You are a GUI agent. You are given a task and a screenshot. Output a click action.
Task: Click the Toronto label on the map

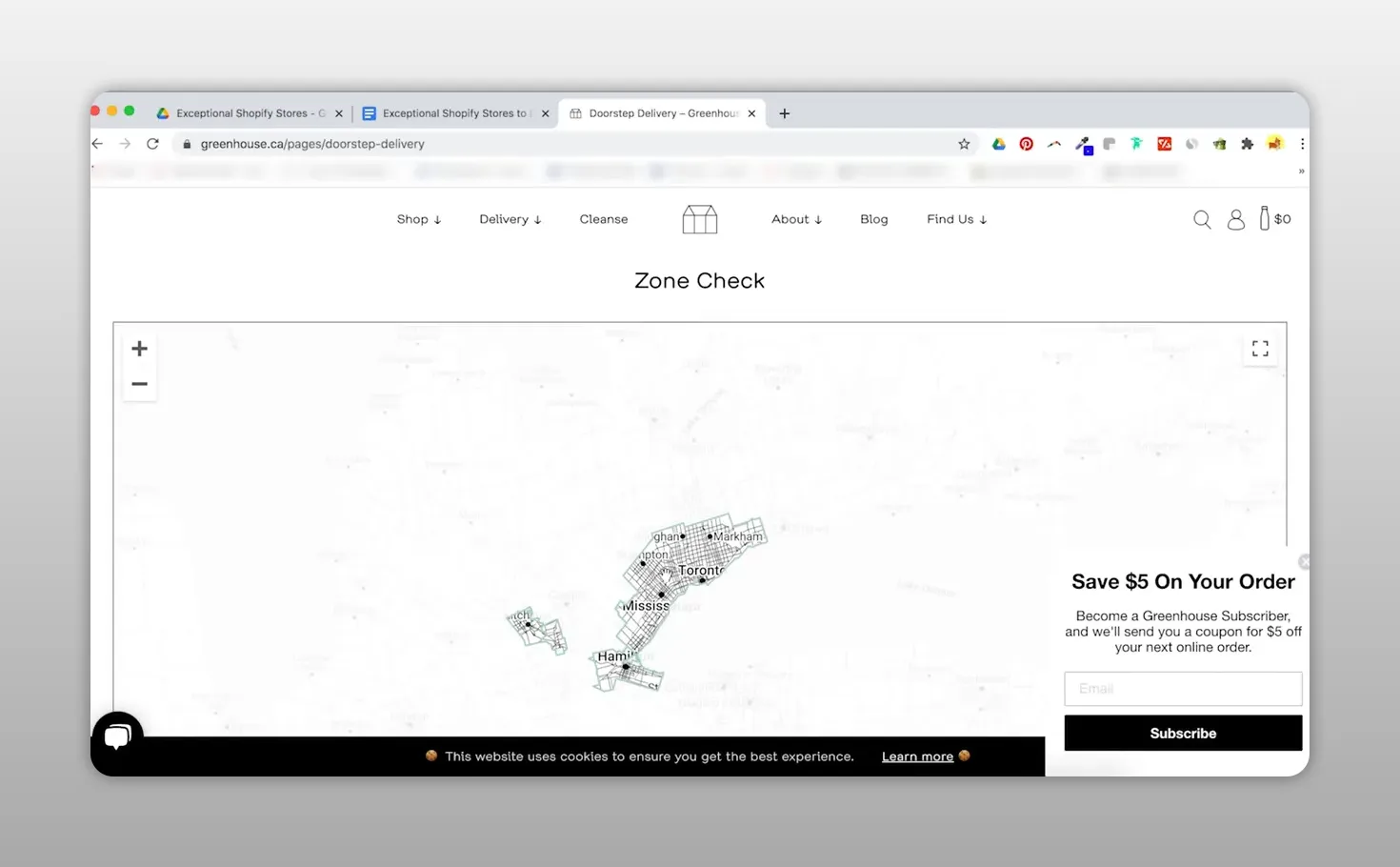coord(701,570)
